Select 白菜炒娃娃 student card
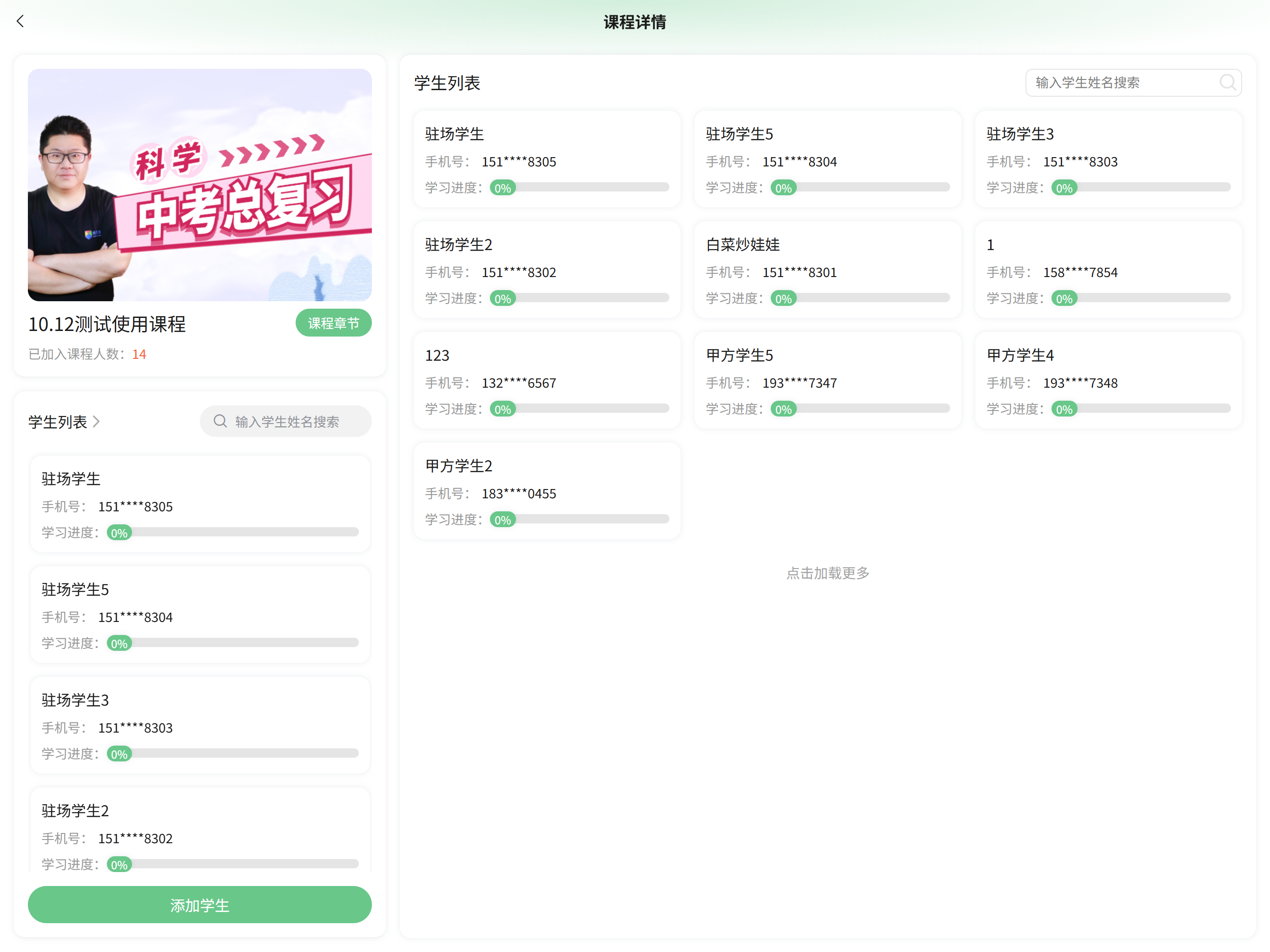Screen dimensions: 1270x952 pos(827,270)
